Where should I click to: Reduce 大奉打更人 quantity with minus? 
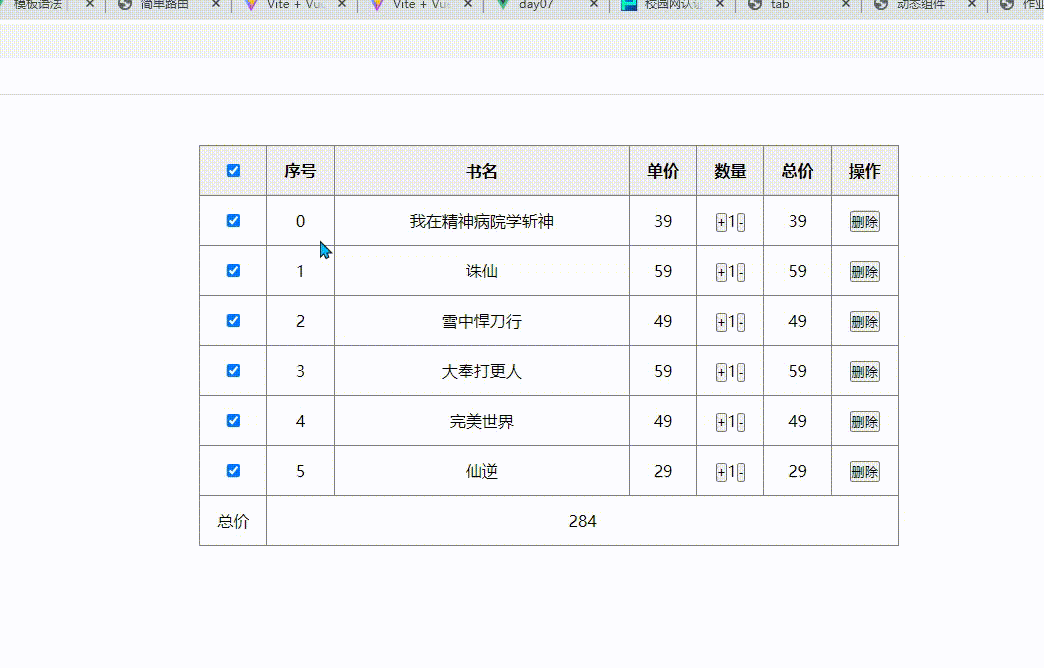[x=741, y=372]
